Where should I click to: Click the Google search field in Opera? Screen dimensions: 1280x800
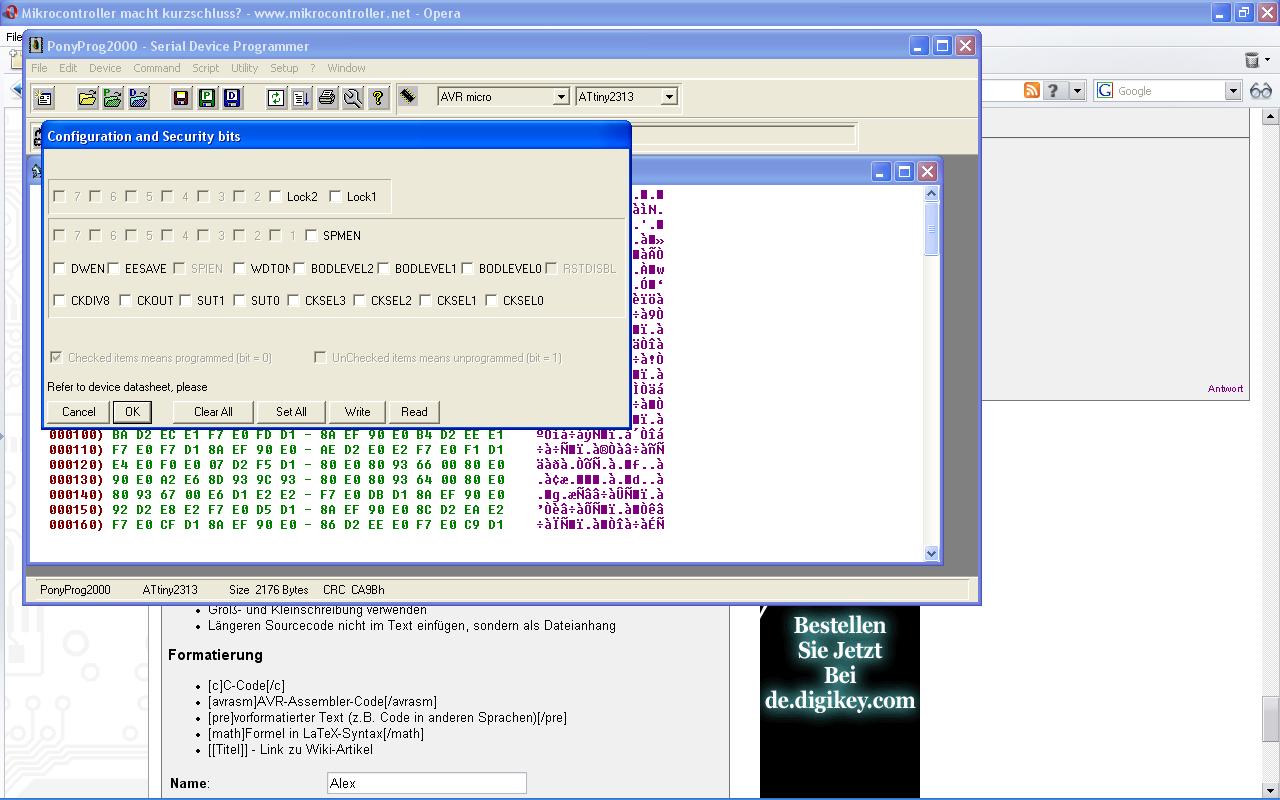1168,91
